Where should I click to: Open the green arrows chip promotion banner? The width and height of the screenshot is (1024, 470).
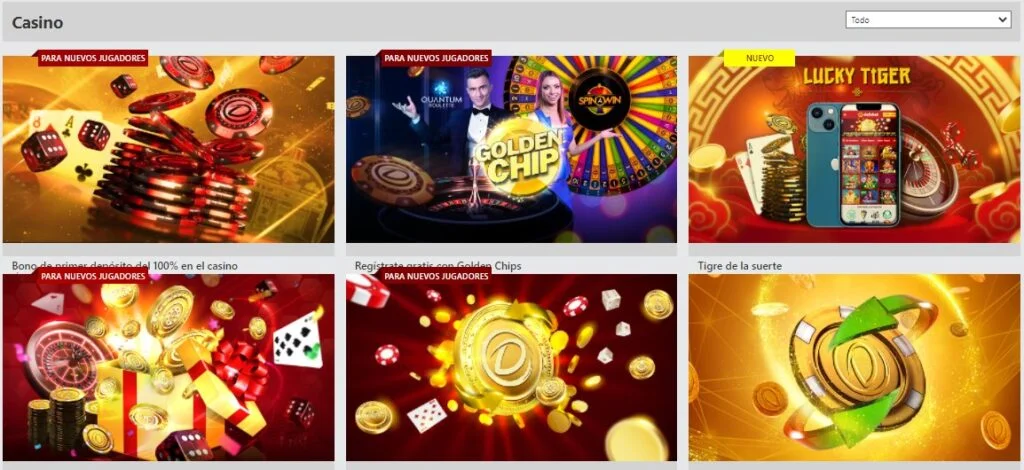click(854, 368)
